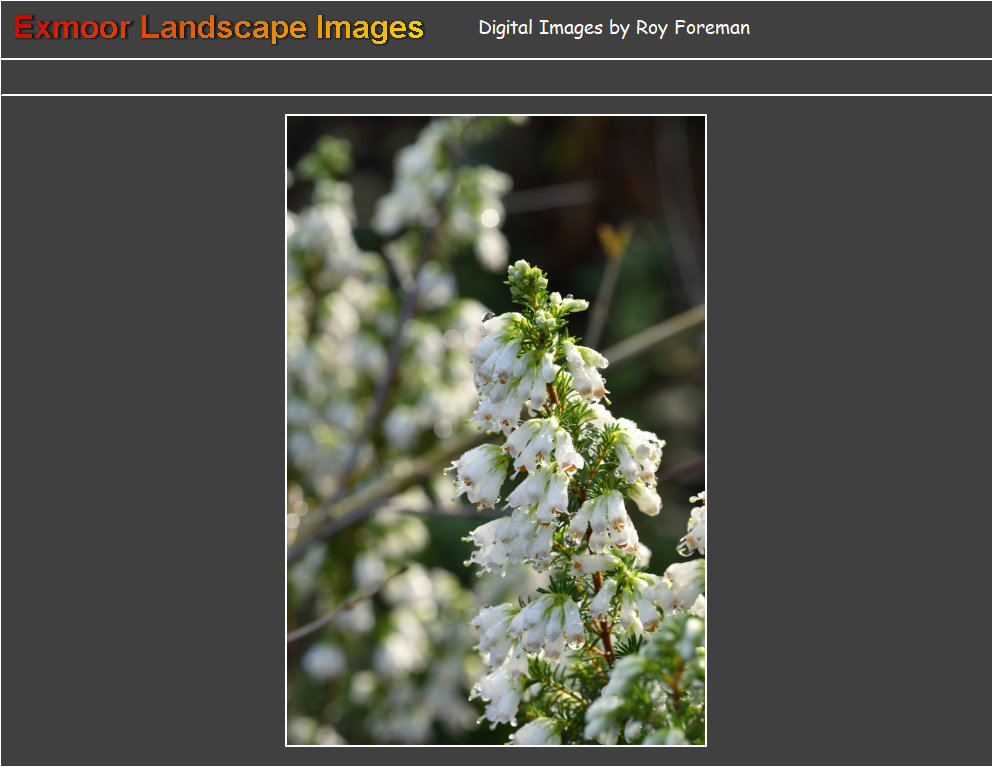Click the 'Digital Images by Roy Foreman' text
The height and width of the screenshot is (767, 993).
[x=613, y=28]
